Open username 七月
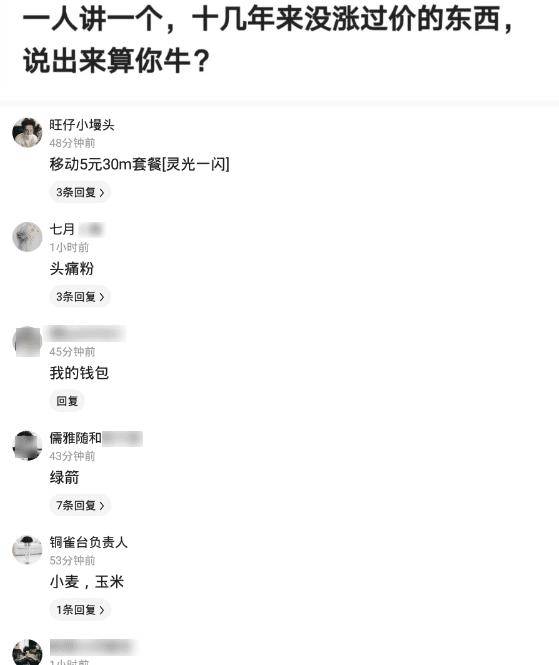Image resolution: width=559 pixels, height=665 pixels. click(x=62, y=229)
